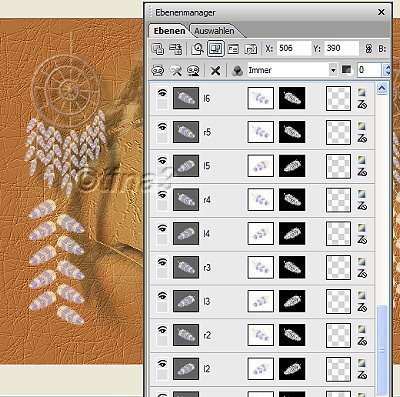
Task: Click the chain link icon beside Y field
Action: 368,49
